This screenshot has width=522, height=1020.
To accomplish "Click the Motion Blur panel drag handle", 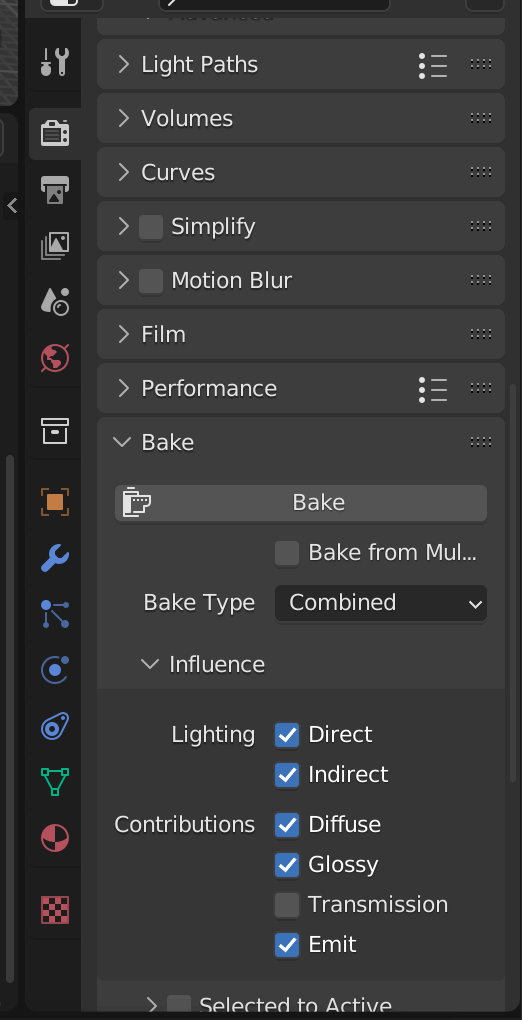I will [480, 280].
